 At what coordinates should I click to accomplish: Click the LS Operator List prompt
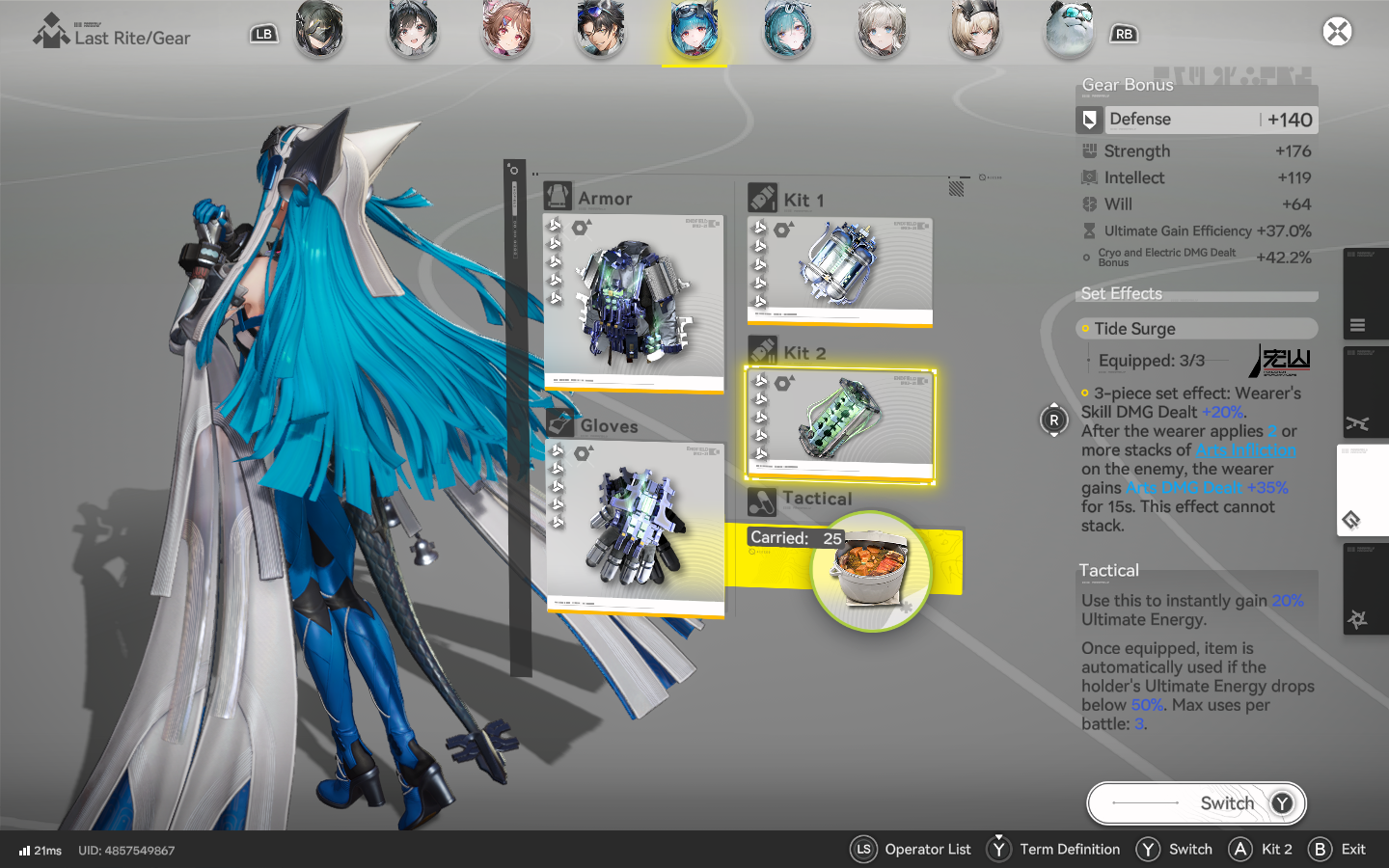[911, 850]
